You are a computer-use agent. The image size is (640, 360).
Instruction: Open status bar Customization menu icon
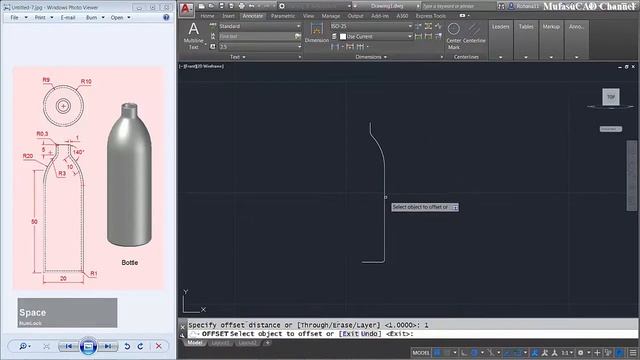(632, 352)
